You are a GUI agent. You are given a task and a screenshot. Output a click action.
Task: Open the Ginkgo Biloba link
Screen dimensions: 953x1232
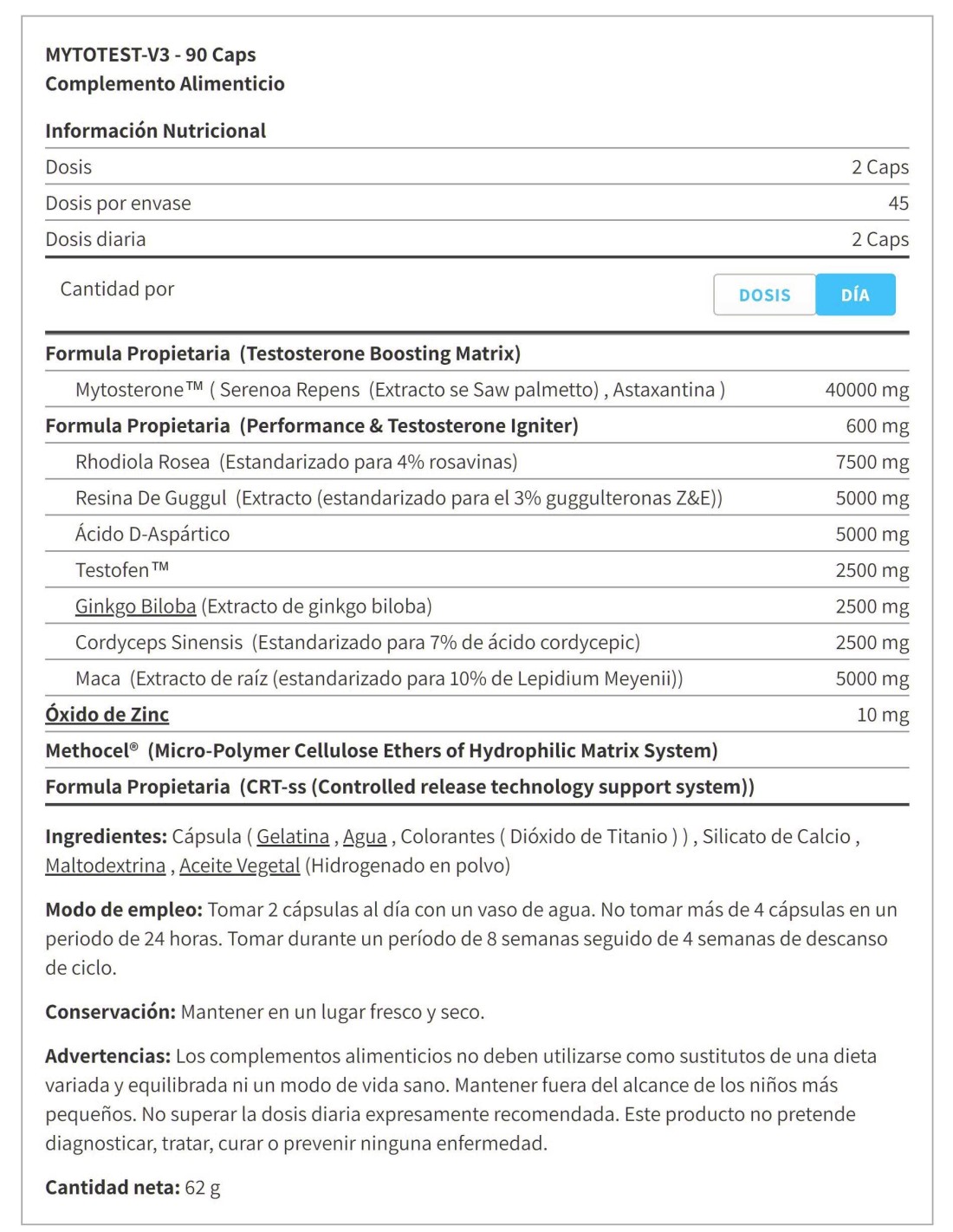pyautogui.click(x=135, y=606)
